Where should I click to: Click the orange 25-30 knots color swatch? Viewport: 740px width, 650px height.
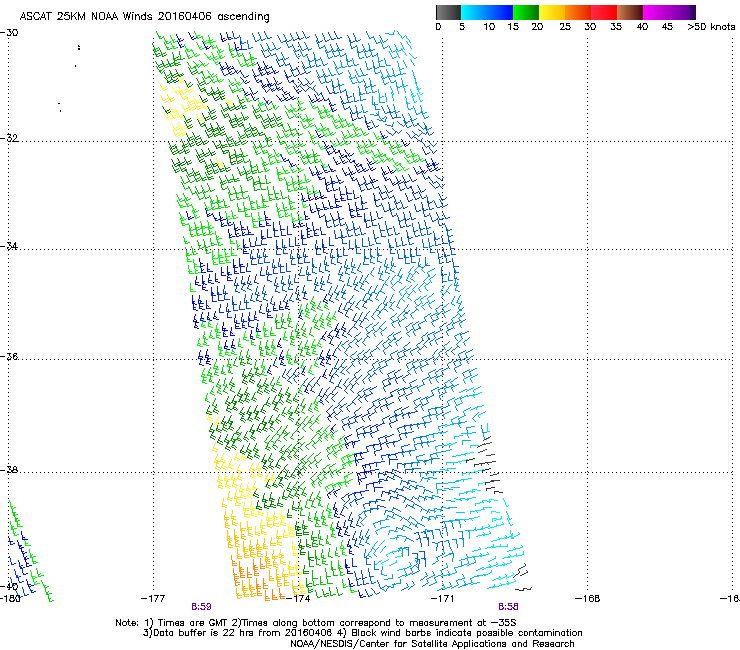coord(578,12)
